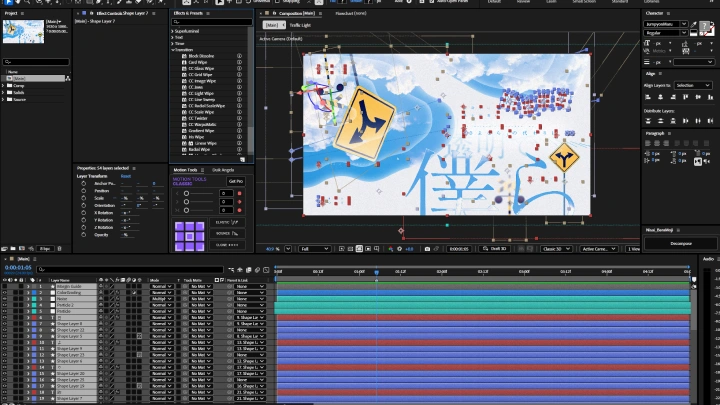Click the color management icon below the viewer
This screenshot has width=720, height=405.
[390, 249]
